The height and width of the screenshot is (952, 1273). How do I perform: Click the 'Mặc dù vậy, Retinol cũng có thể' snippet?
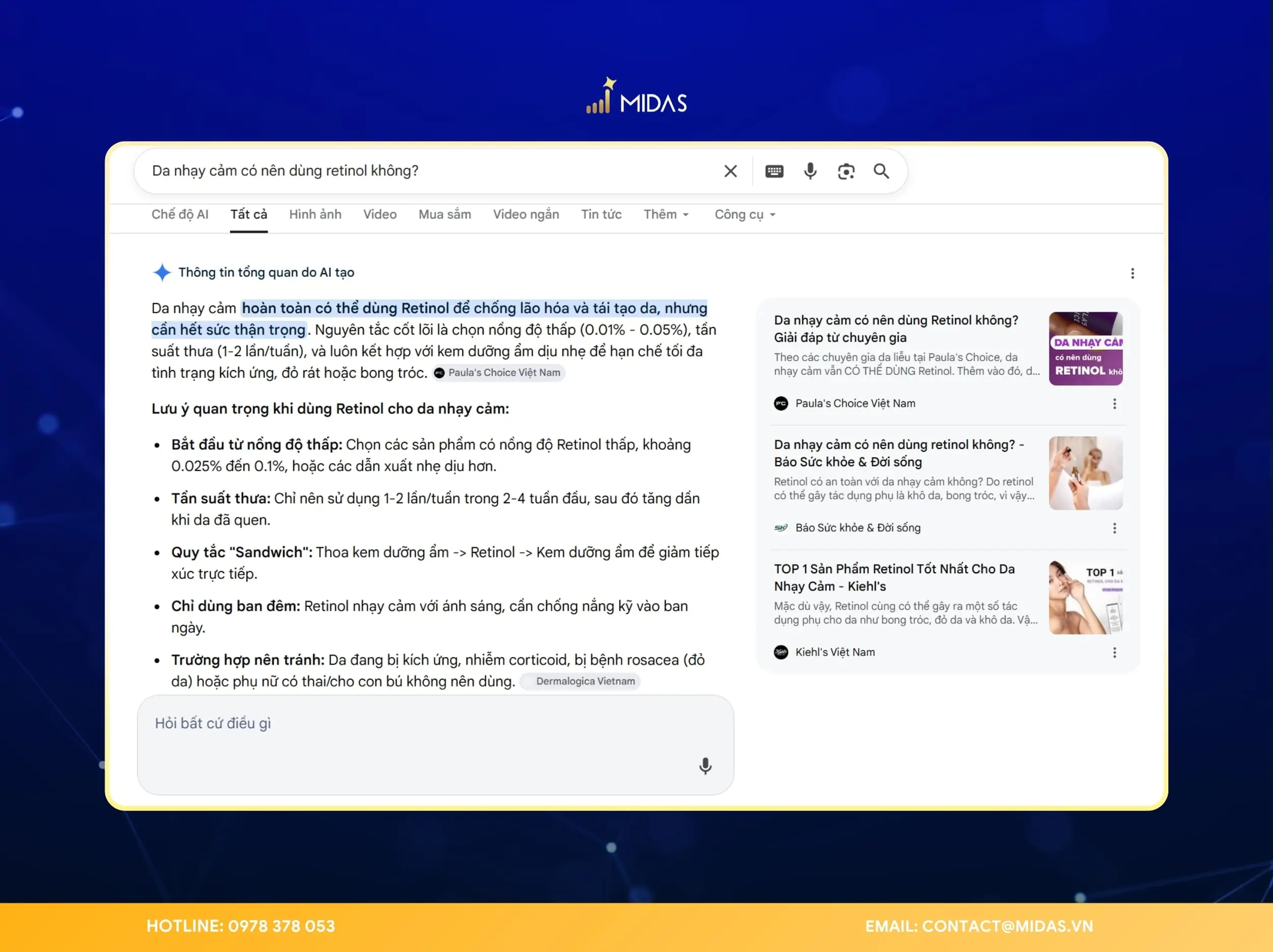coord(905,613)
